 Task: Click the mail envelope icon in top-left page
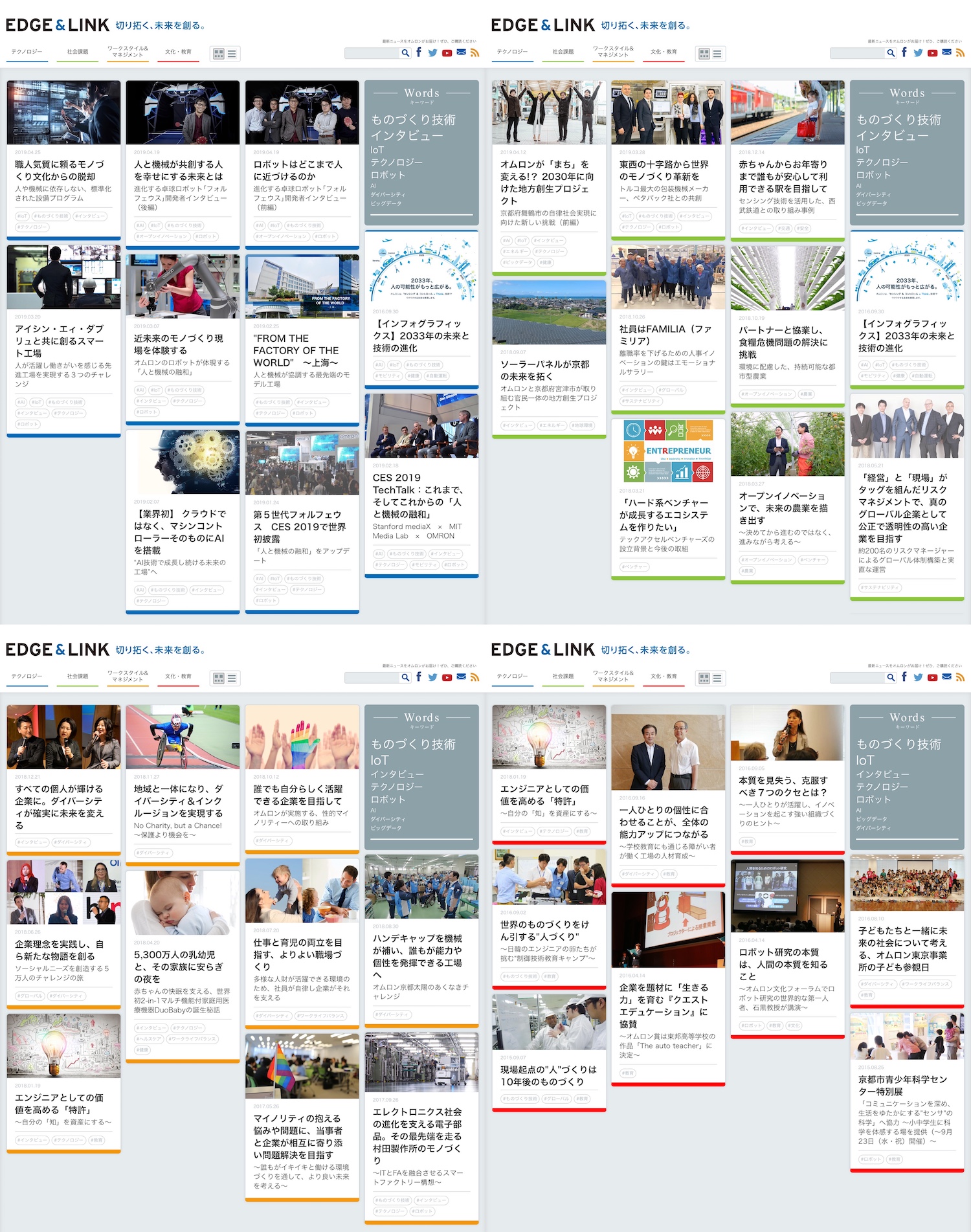[x=461, y=52]
